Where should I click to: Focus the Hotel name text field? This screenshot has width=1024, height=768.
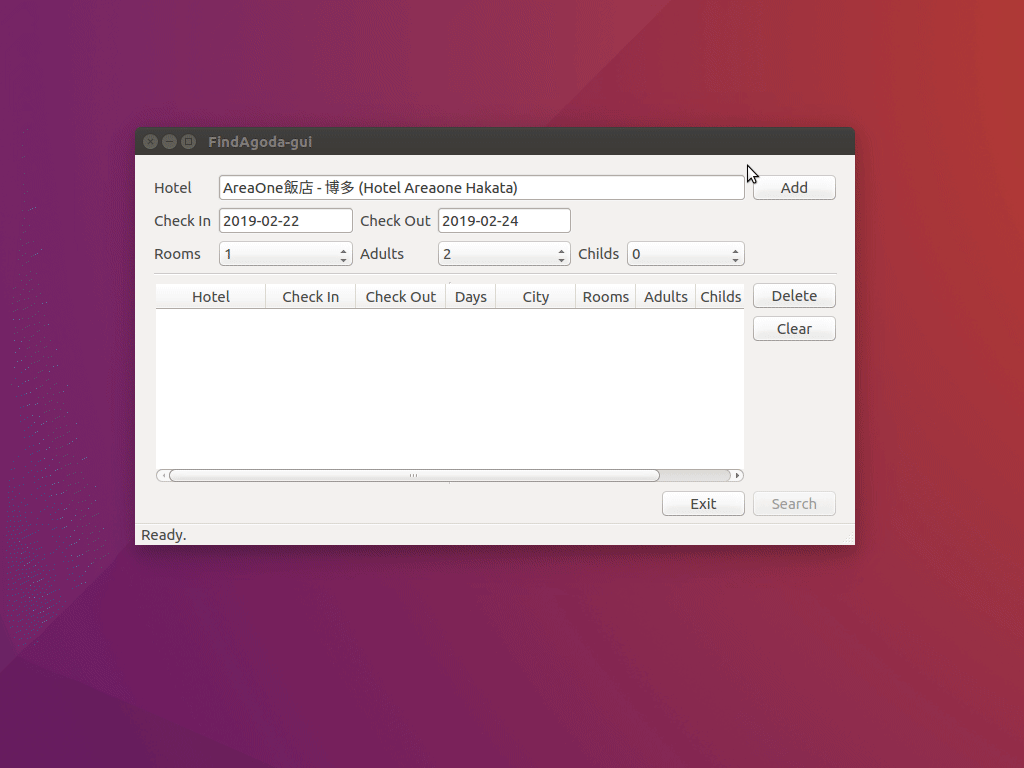coord(481,188)
